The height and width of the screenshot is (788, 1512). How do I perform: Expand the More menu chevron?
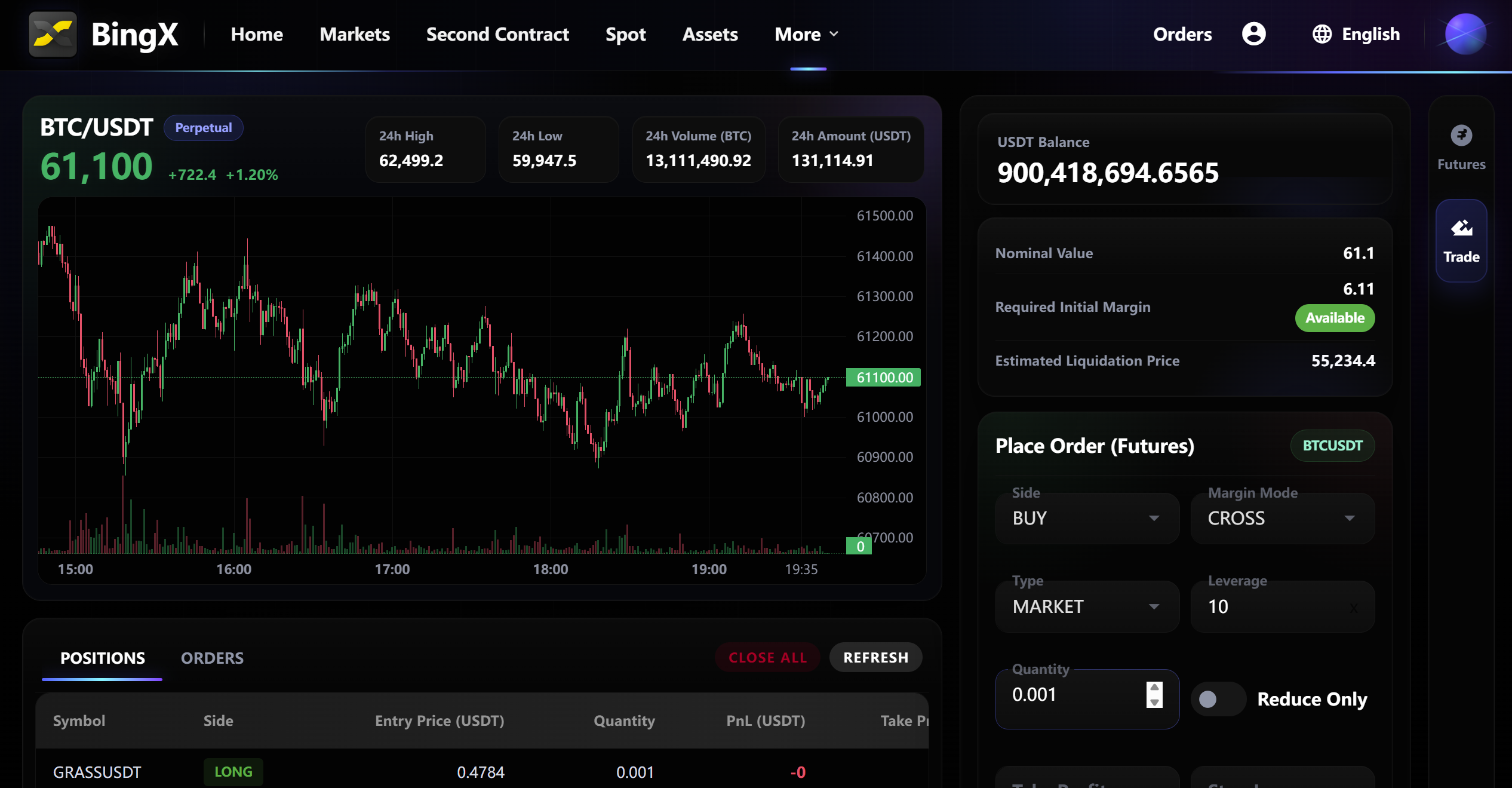(834, 34)
